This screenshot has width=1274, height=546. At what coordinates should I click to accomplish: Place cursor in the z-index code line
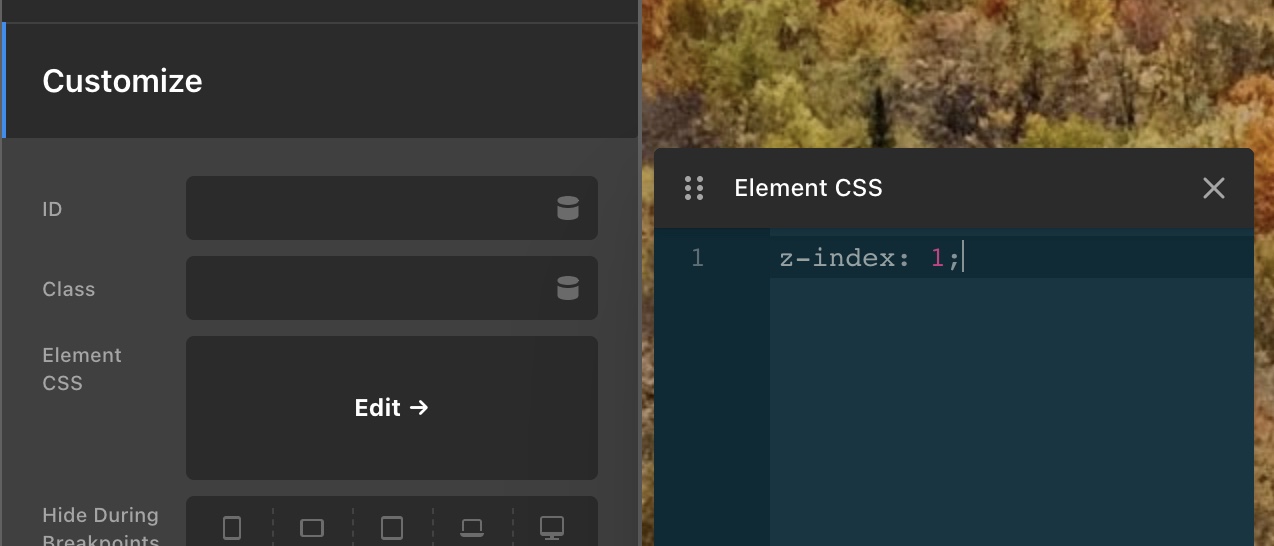(868, 258)
